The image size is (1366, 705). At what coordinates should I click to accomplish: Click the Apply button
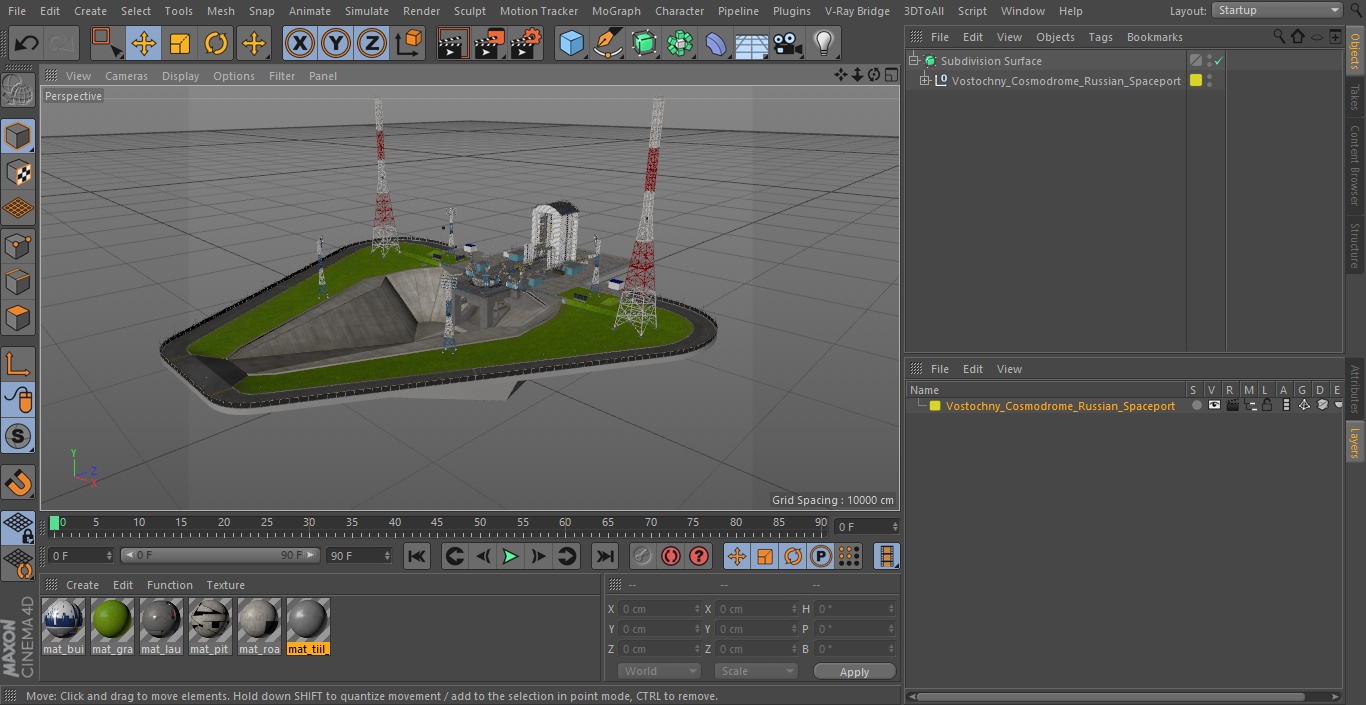pos(854,672)
